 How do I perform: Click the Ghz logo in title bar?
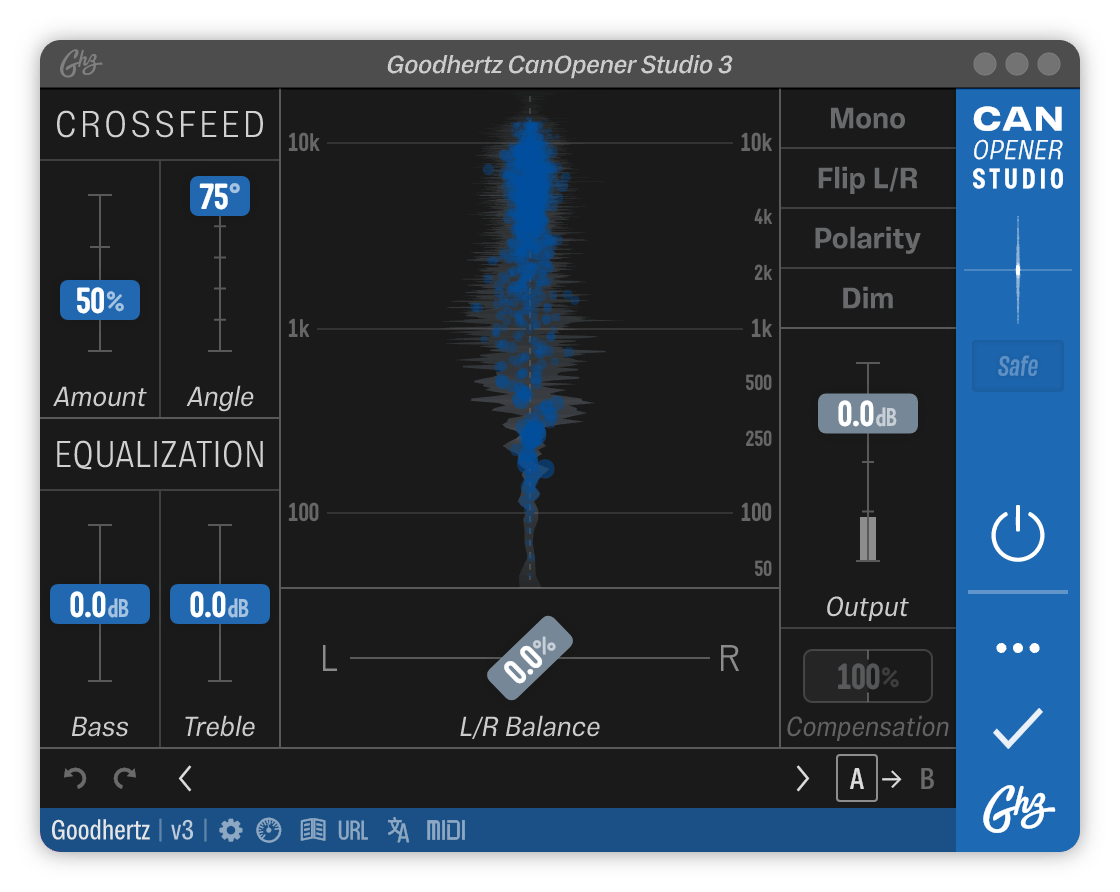[81, 64]
